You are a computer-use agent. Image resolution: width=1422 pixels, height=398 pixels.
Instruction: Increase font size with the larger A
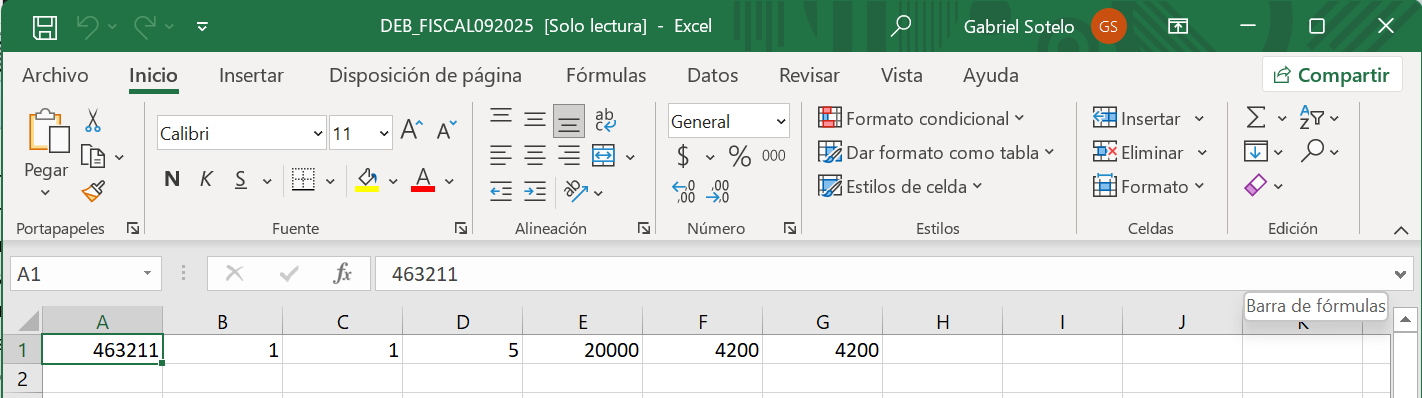pos(411,130)
